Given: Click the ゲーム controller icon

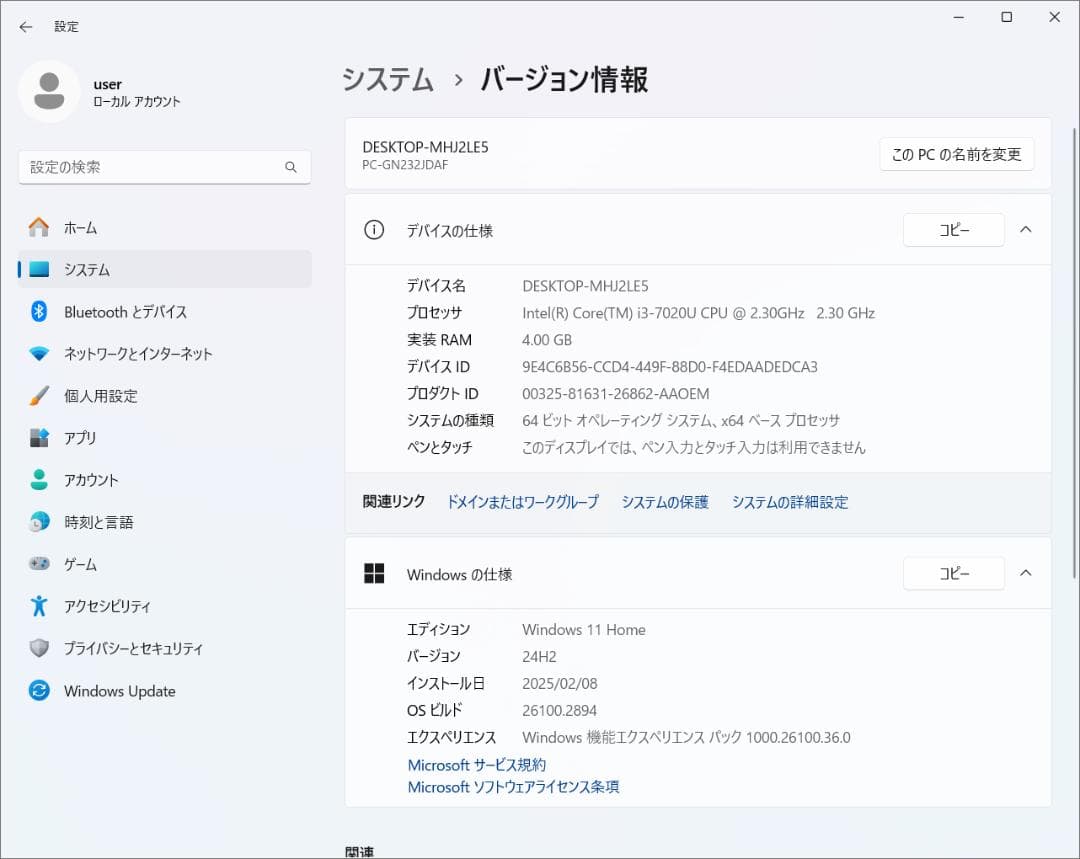Looking at the screenshot, I should pos(39,564).
